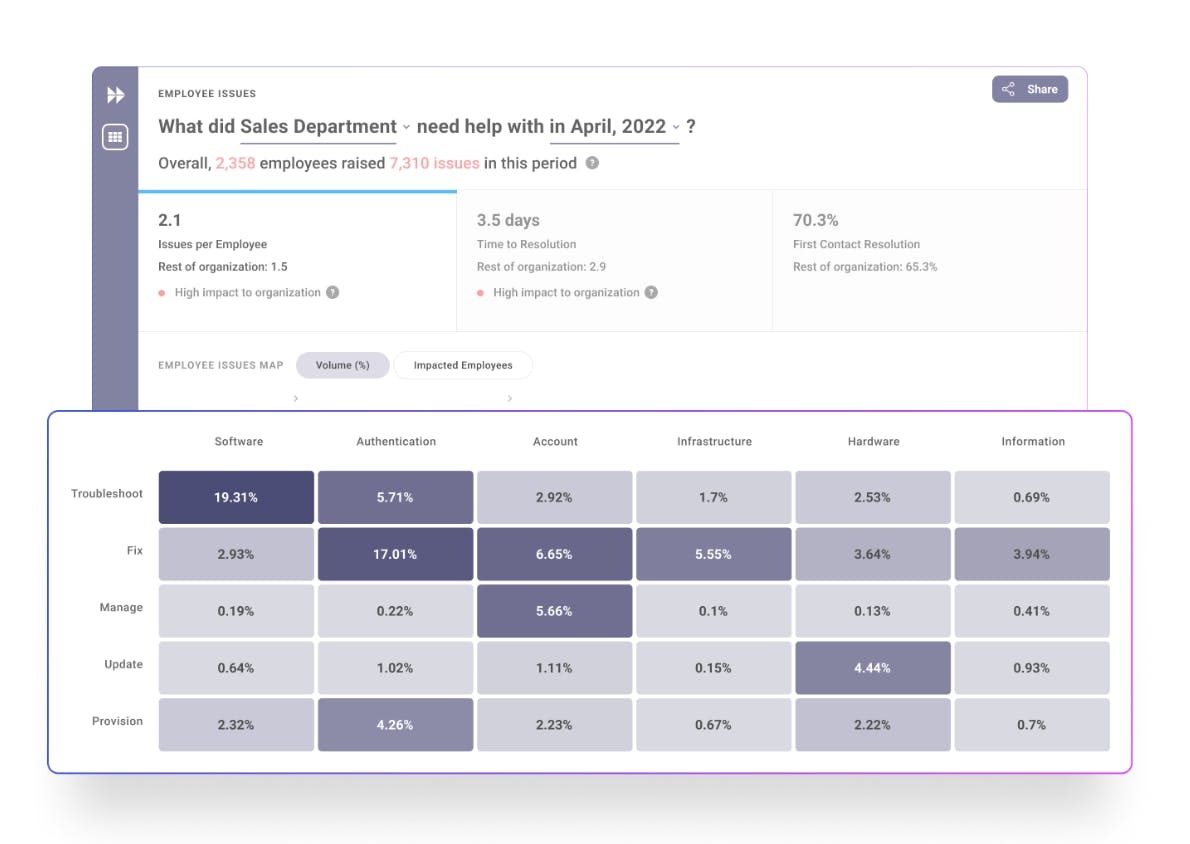Select the First Contact Resolution tab

click(x=929, y=260)
